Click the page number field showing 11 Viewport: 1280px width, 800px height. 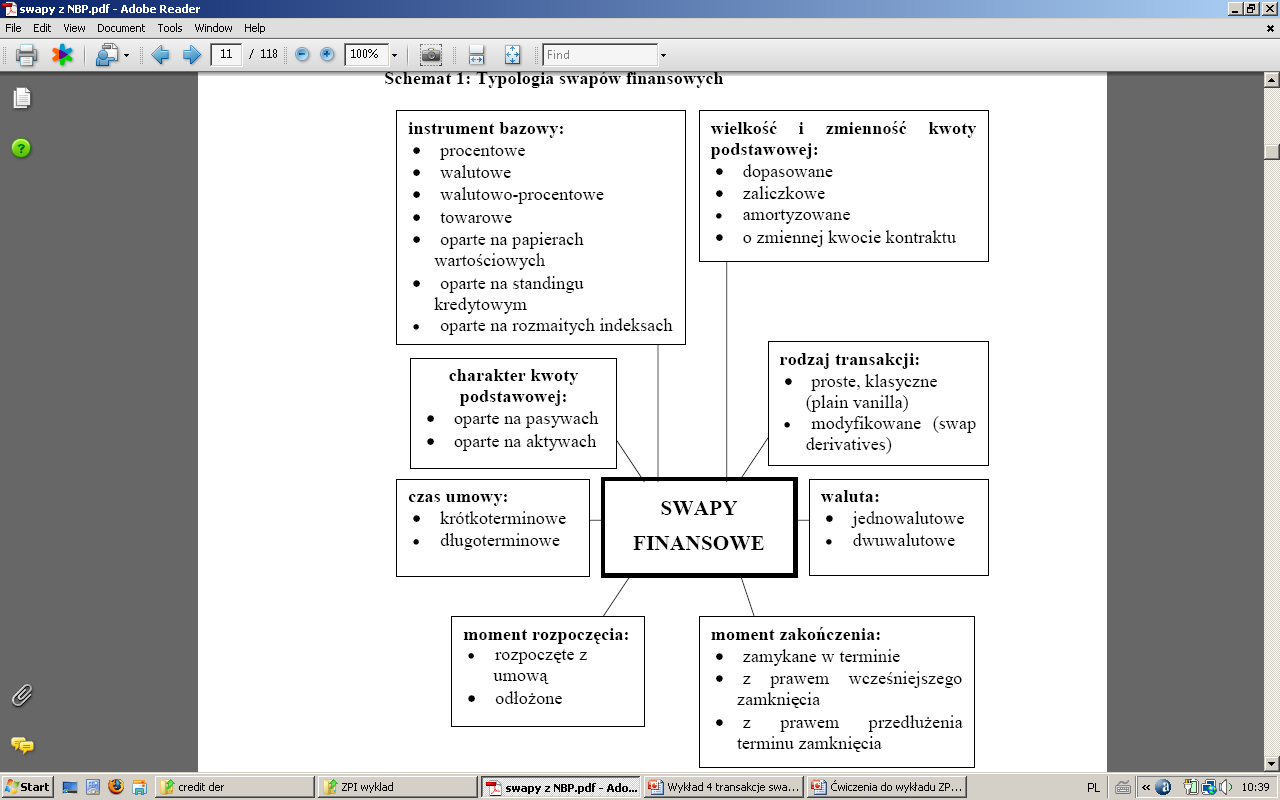[226, 54]
